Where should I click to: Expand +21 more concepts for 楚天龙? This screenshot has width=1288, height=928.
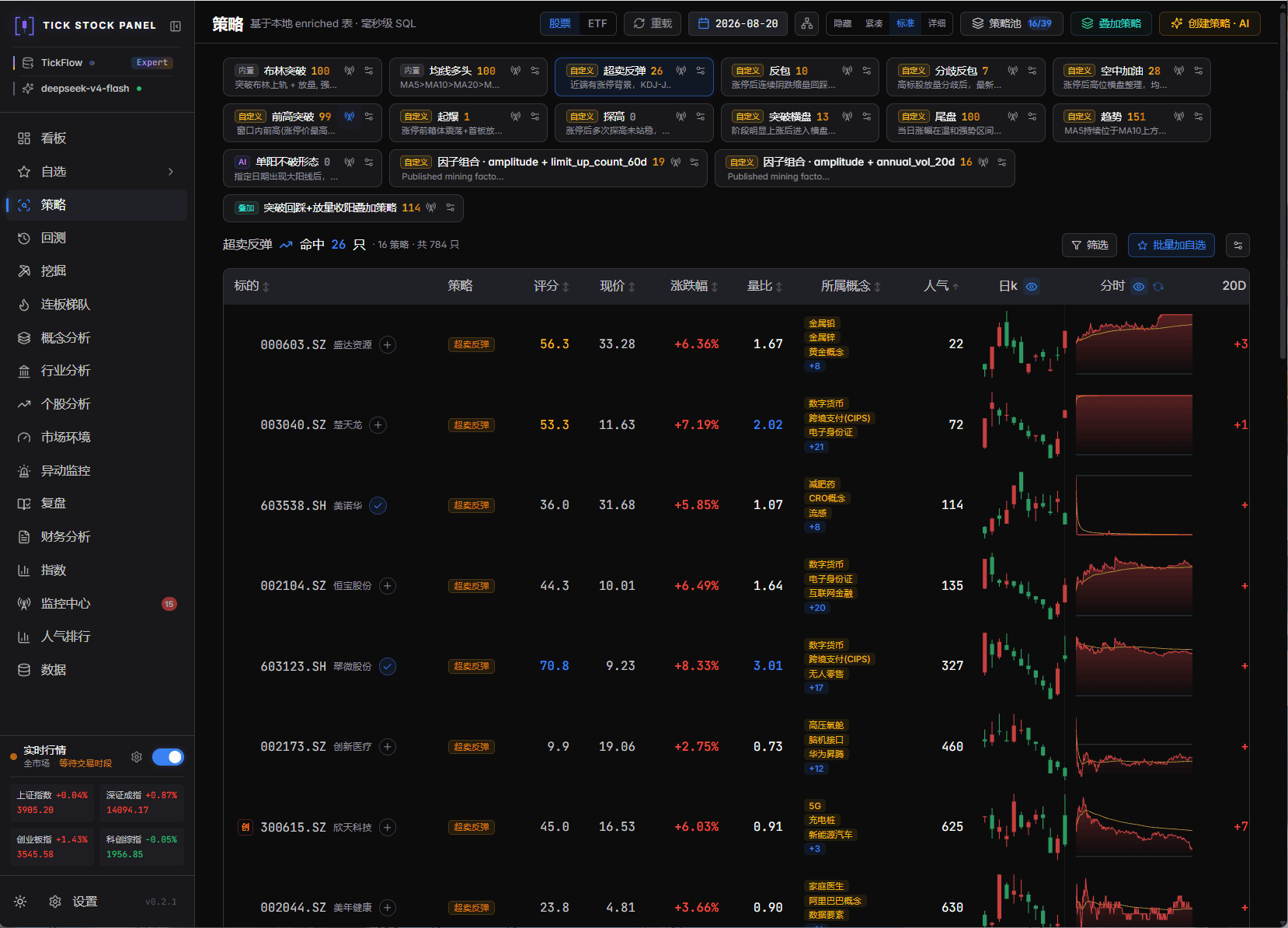point(816,447)
